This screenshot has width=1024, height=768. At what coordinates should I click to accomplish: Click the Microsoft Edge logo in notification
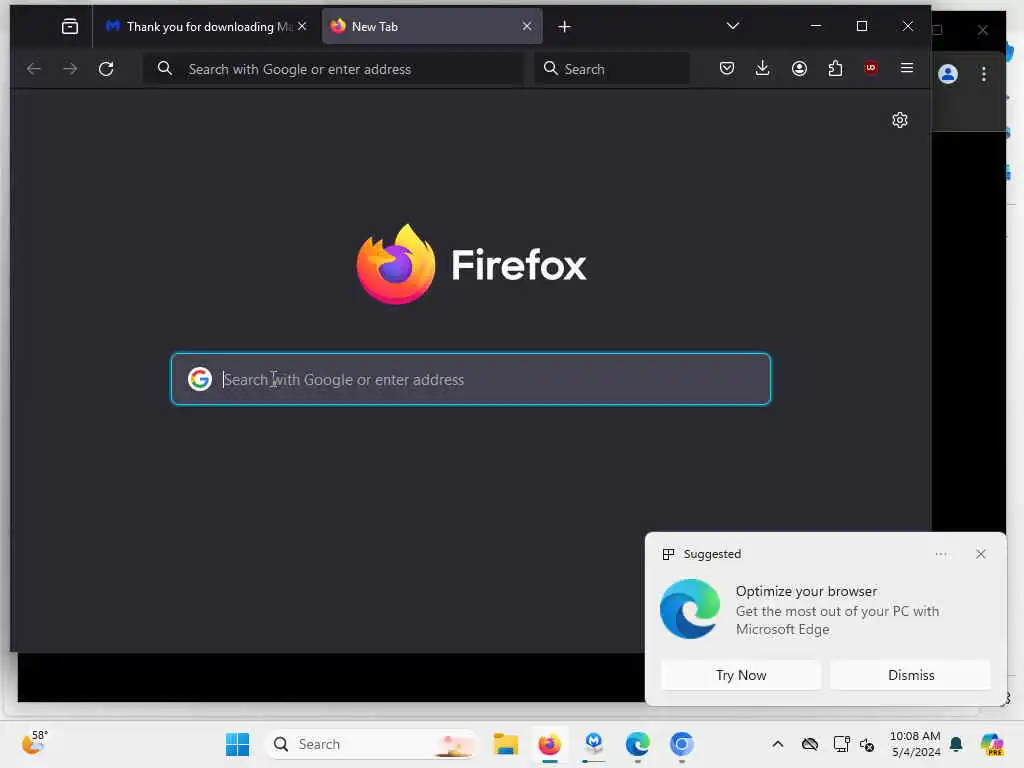690,609
